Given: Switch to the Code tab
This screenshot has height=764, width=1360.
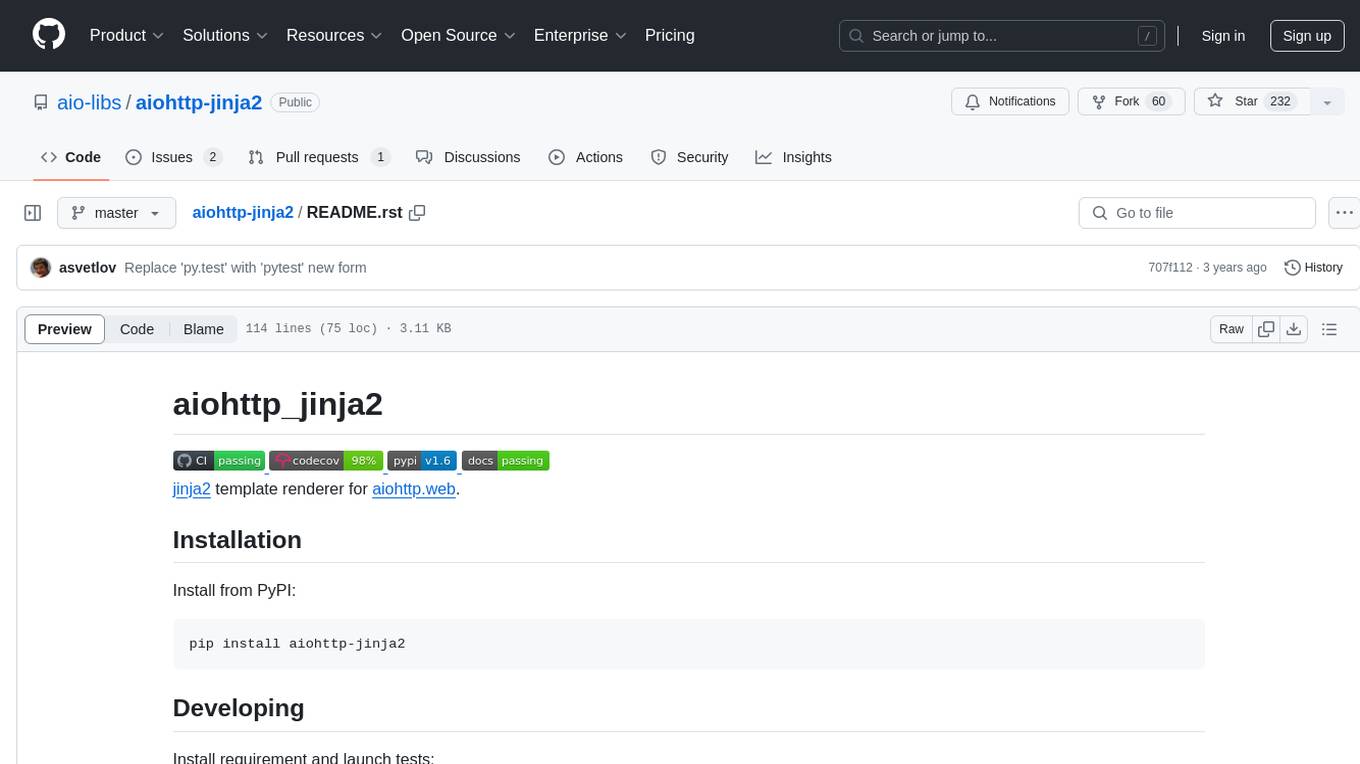Looking at the screenshot, I should [x=71, y=157].
